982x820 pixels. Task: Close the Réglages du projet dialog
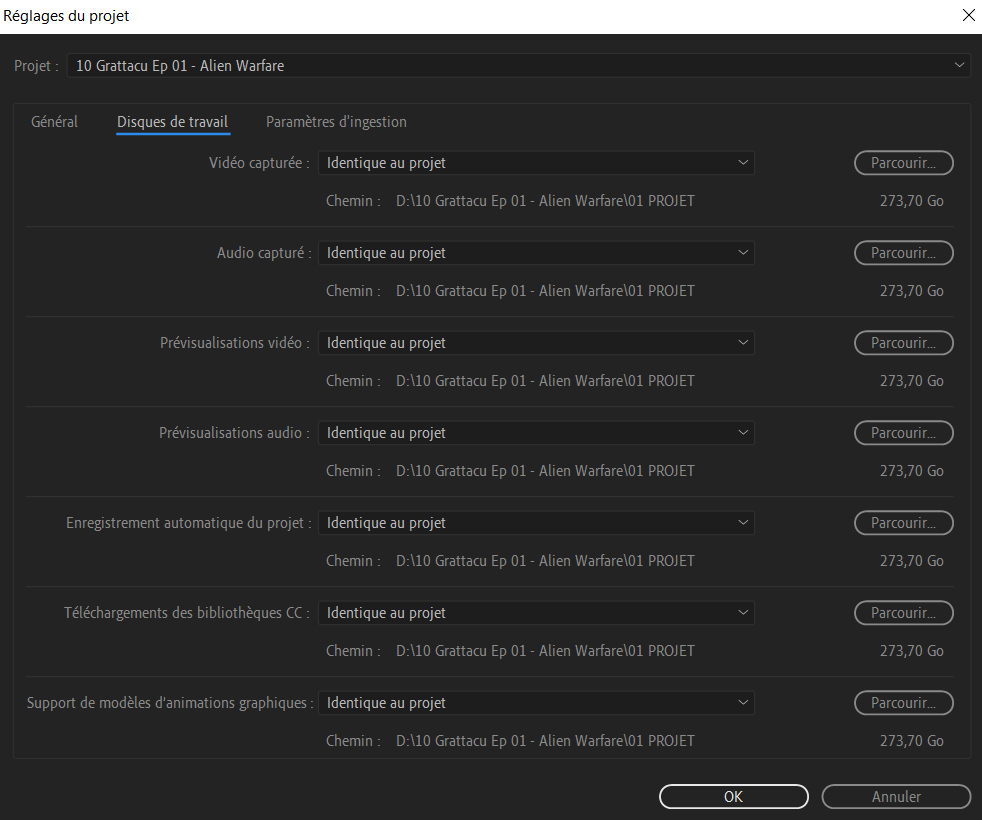click(966, 15)
